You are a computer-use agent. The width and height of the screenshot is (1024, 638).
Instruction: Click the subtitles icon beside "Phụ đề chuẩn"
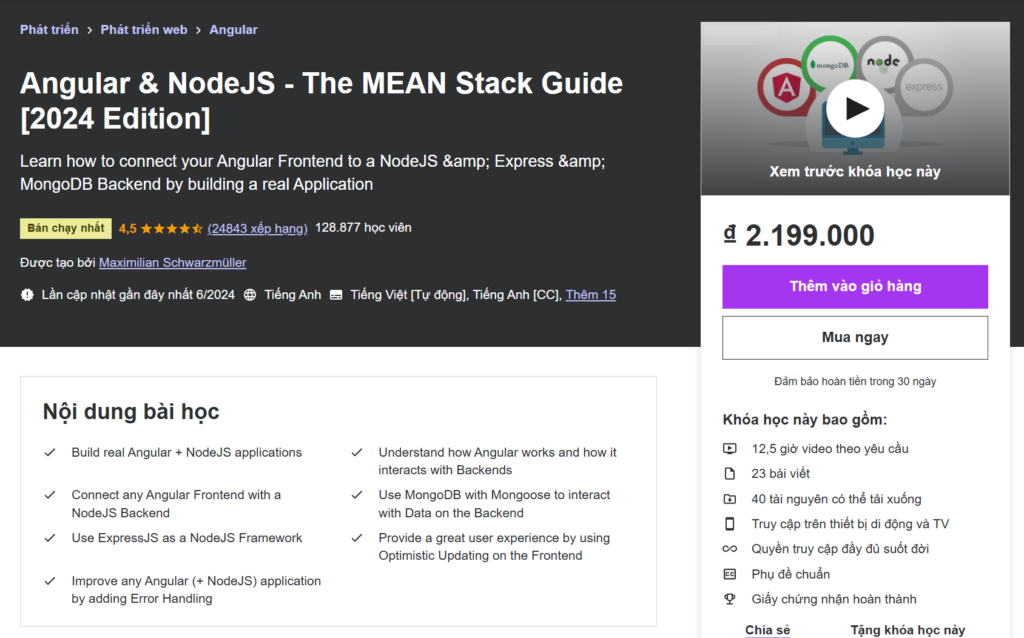731,573
